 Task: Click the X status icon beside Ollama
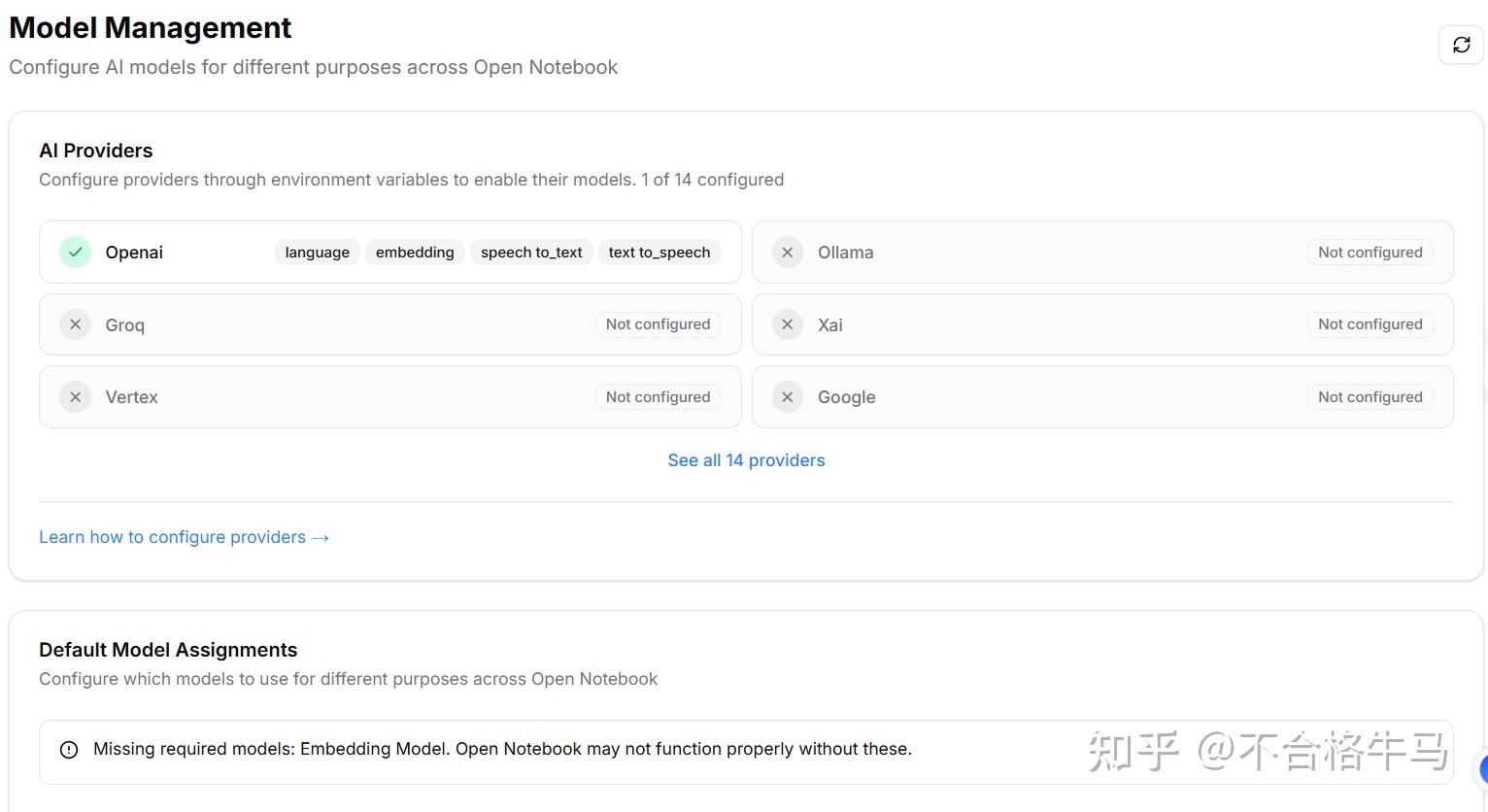(x=788, y=253)
